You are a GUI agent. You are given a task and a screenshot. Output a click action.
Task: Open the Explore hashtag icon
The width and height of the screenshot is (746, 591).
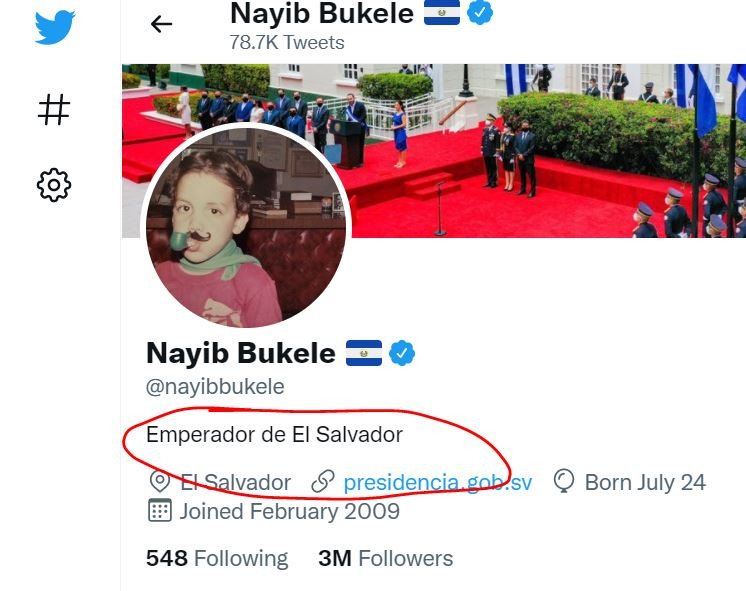point(54,109)
